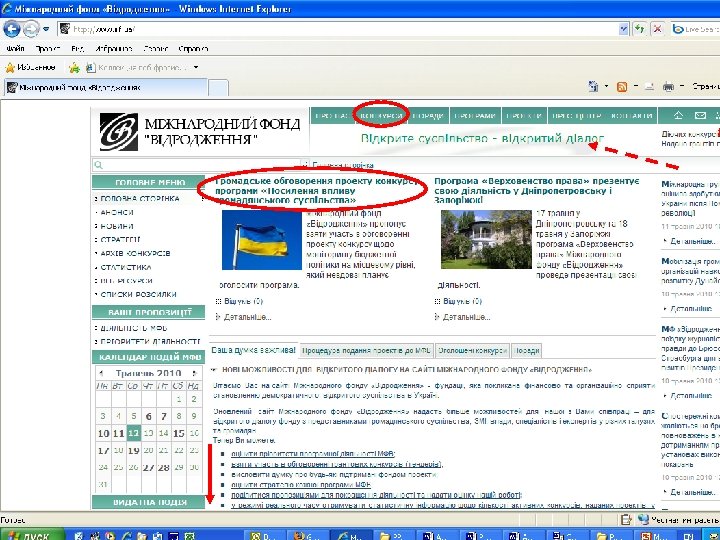Open Новини in left menu
The height and width of the screenshot is (540, 720).
pos(117,226)
